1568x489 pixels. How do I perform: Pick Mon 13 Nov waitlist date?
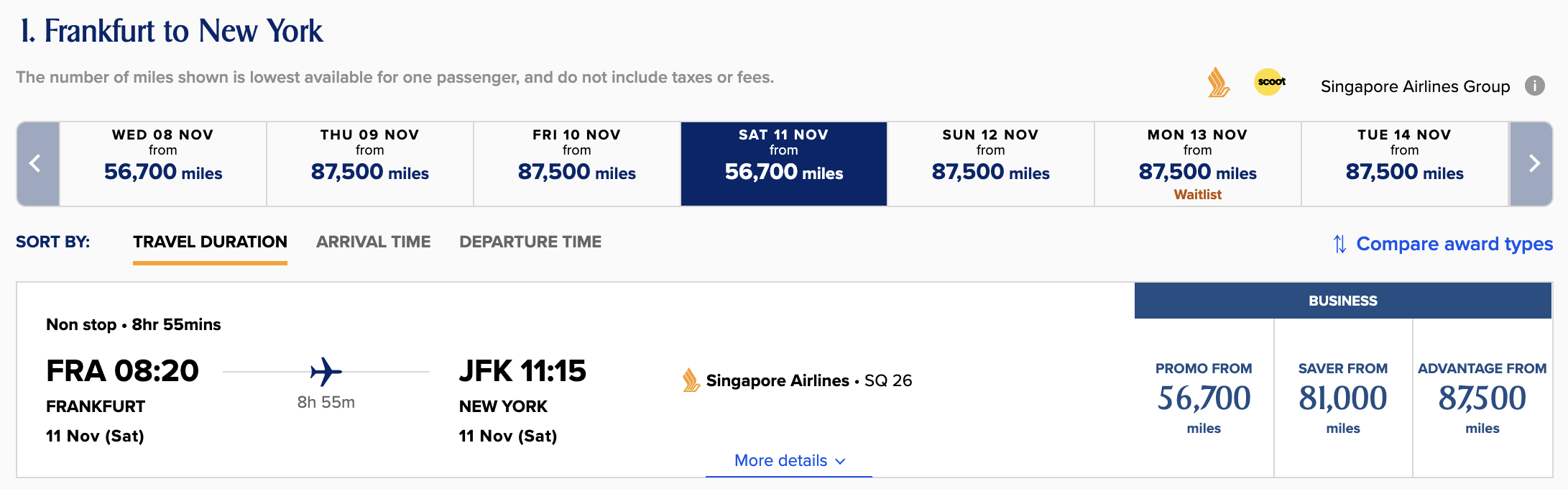click(1198, 164)
